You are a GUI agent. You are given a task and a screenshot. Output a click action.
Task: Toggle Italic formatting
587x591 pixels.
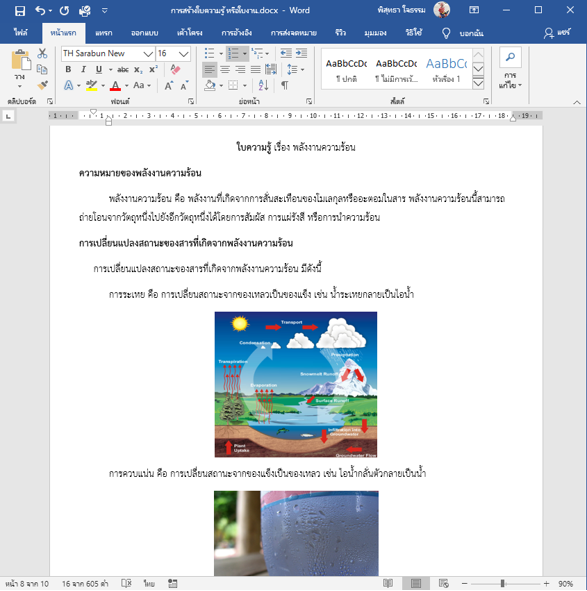[x=83, y=69]
